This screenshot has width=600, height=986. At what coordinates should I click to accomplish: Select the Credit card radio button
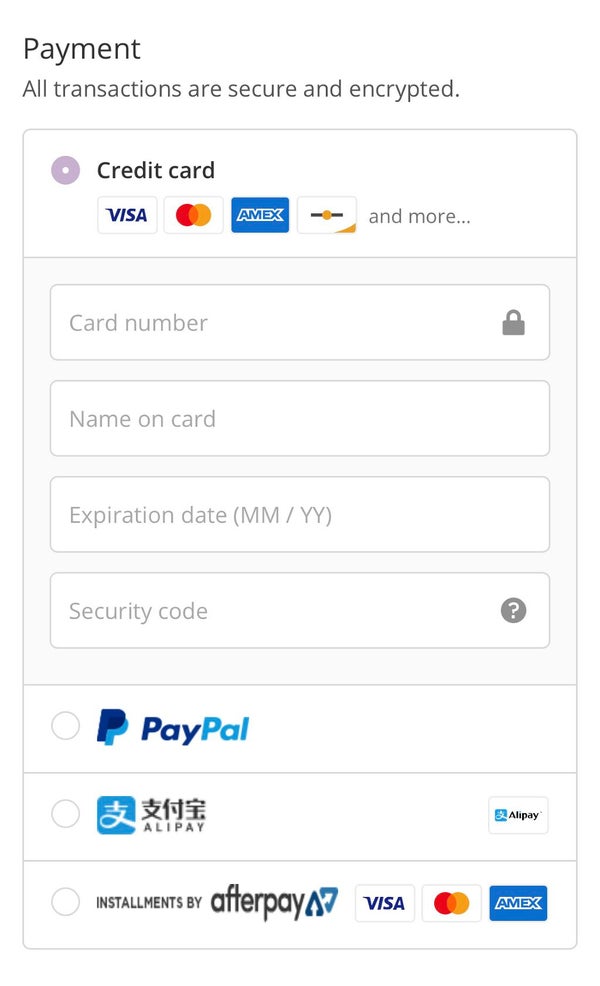(65, 171)
